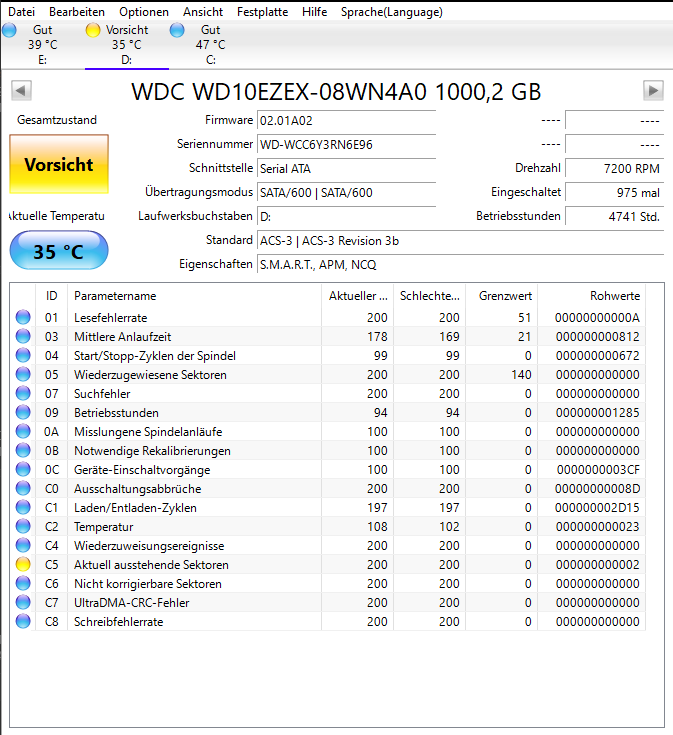Image resolution: width=673 pixels, height=735 pixels.
Task: Click the Eigenschaften S.M.A.R.T., APM, NCQ field
Action: point(460,265)
